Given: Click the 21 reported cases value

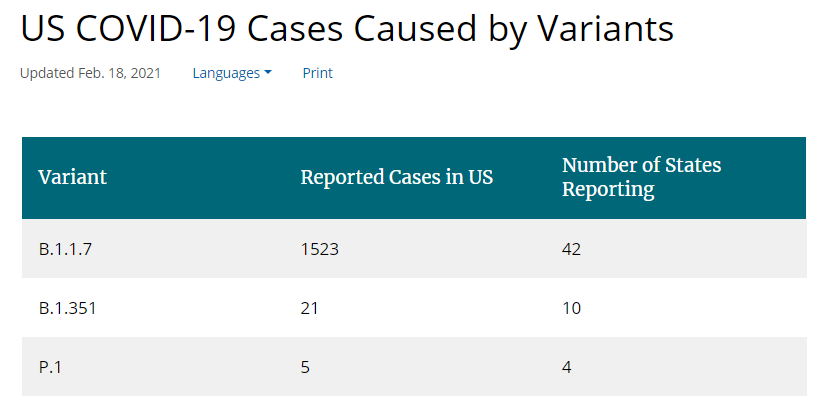Looking at the screenshot, I should pos(309,308).
